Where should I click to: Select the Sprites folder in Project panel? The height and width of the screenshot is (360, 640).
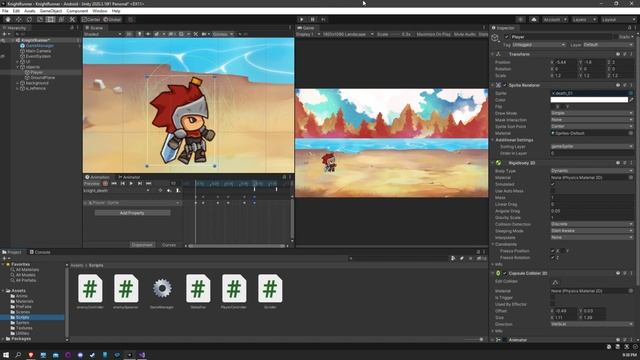pyautogui.click(x=23, y=322)
